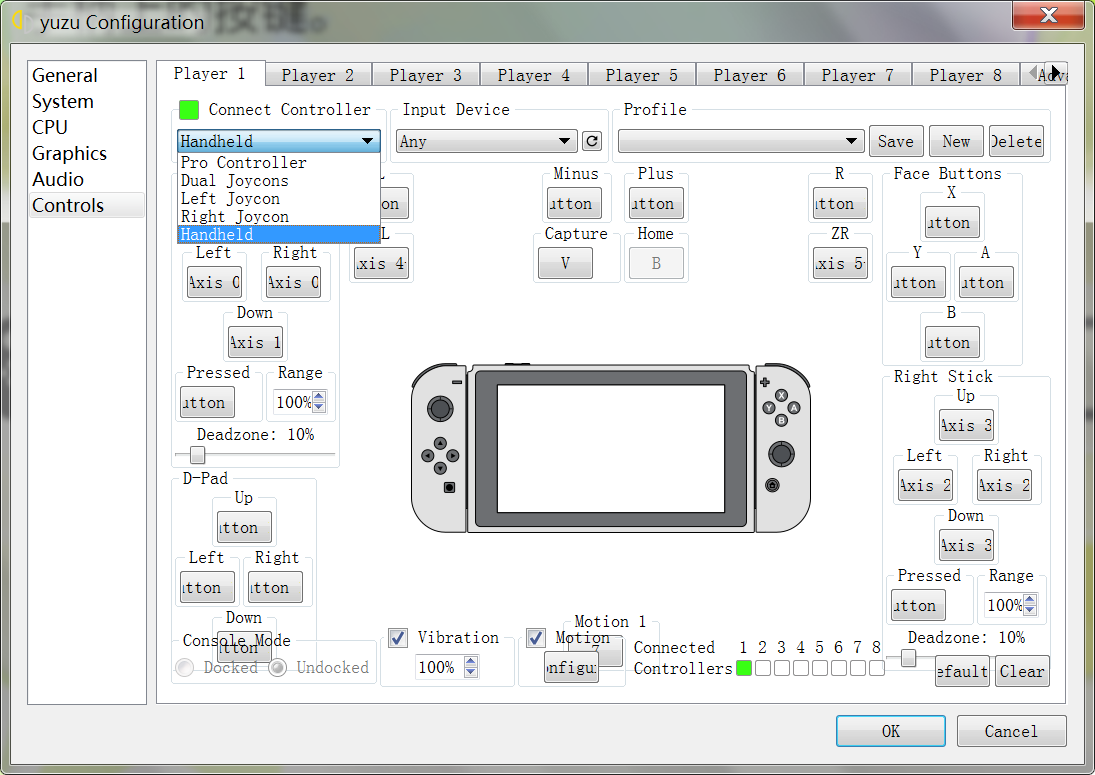The height and width of the screenshot is (775, 1095).
Task: Switch to the Player 3 tab
Action: (x=426, y=75)
